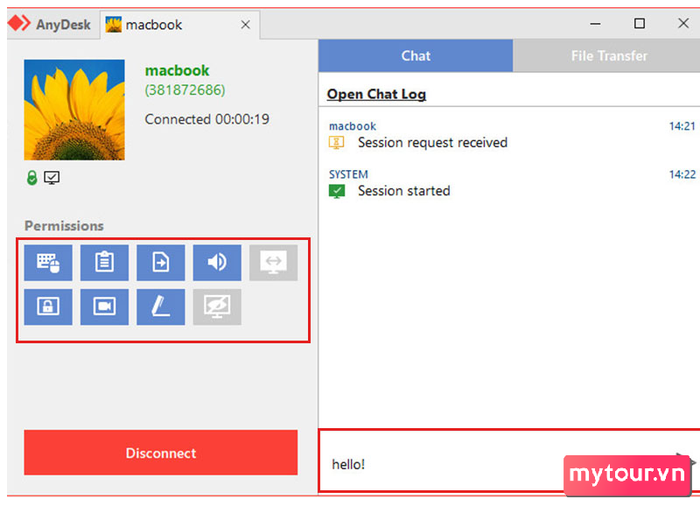This screenshot has width=700, height=508.
Task: Click the 14:21 timestamp
Action: click(x=682, y=126)
